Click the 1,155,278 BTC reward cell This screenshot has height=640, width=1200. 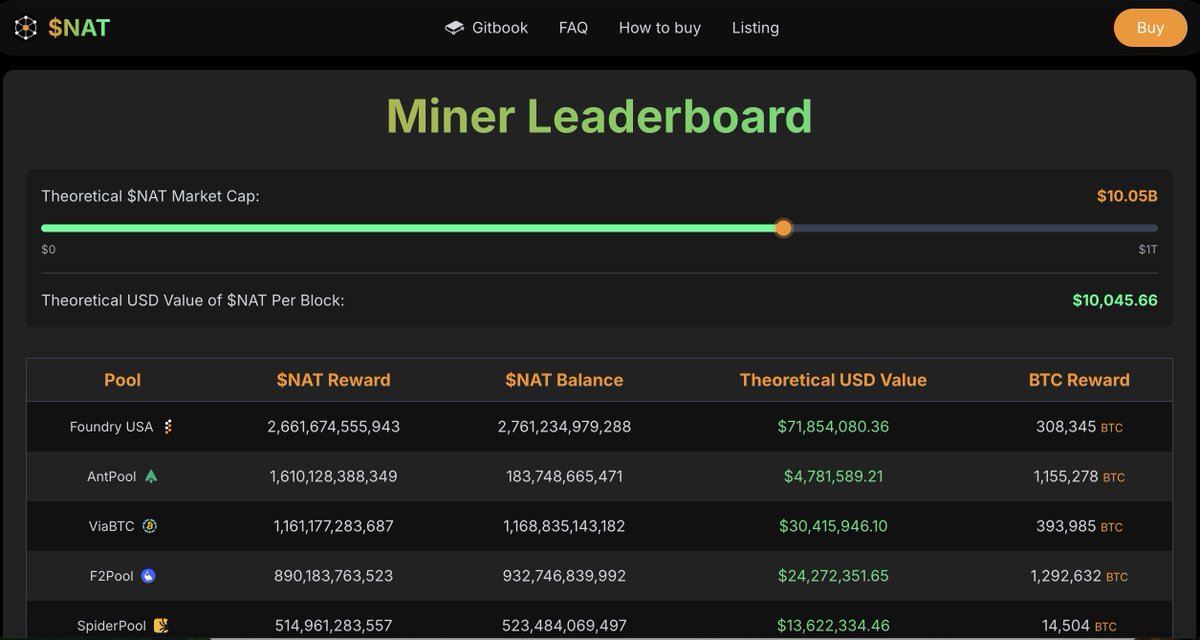click(1079, 477)
